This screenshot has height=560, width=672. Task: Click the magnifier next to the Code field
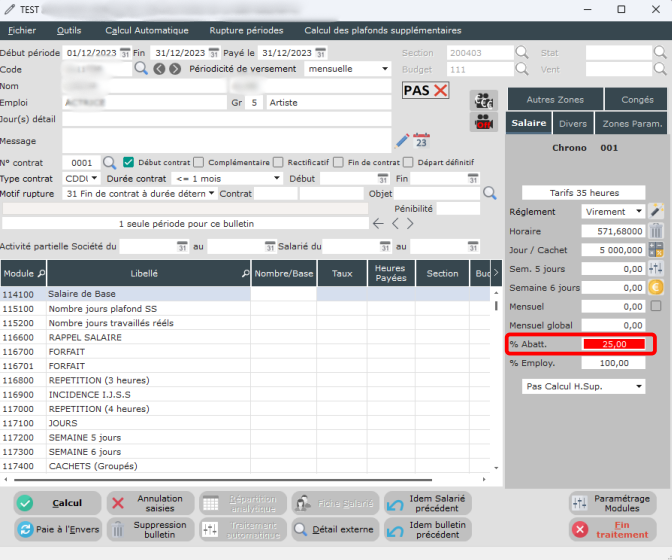click(x=141, y=69)
